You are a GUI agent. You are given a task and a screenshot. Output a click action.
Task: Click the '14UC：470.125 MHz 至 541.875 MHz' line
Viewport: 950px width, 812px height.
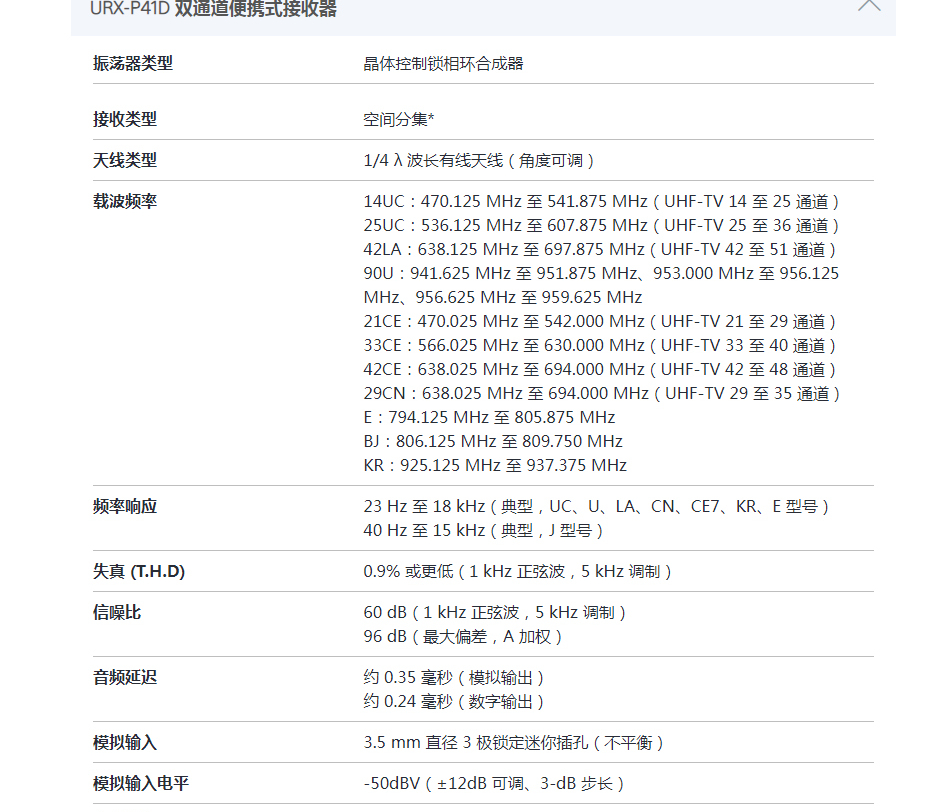click(x=603, y=201)
